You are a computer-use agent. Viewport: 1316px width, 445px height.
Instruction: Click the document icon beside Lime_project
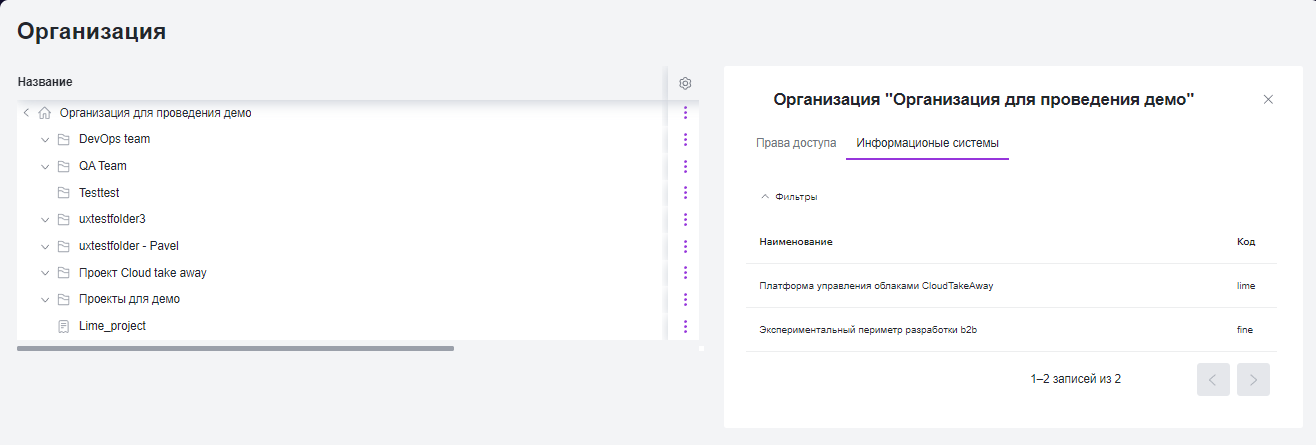point(64,326)
